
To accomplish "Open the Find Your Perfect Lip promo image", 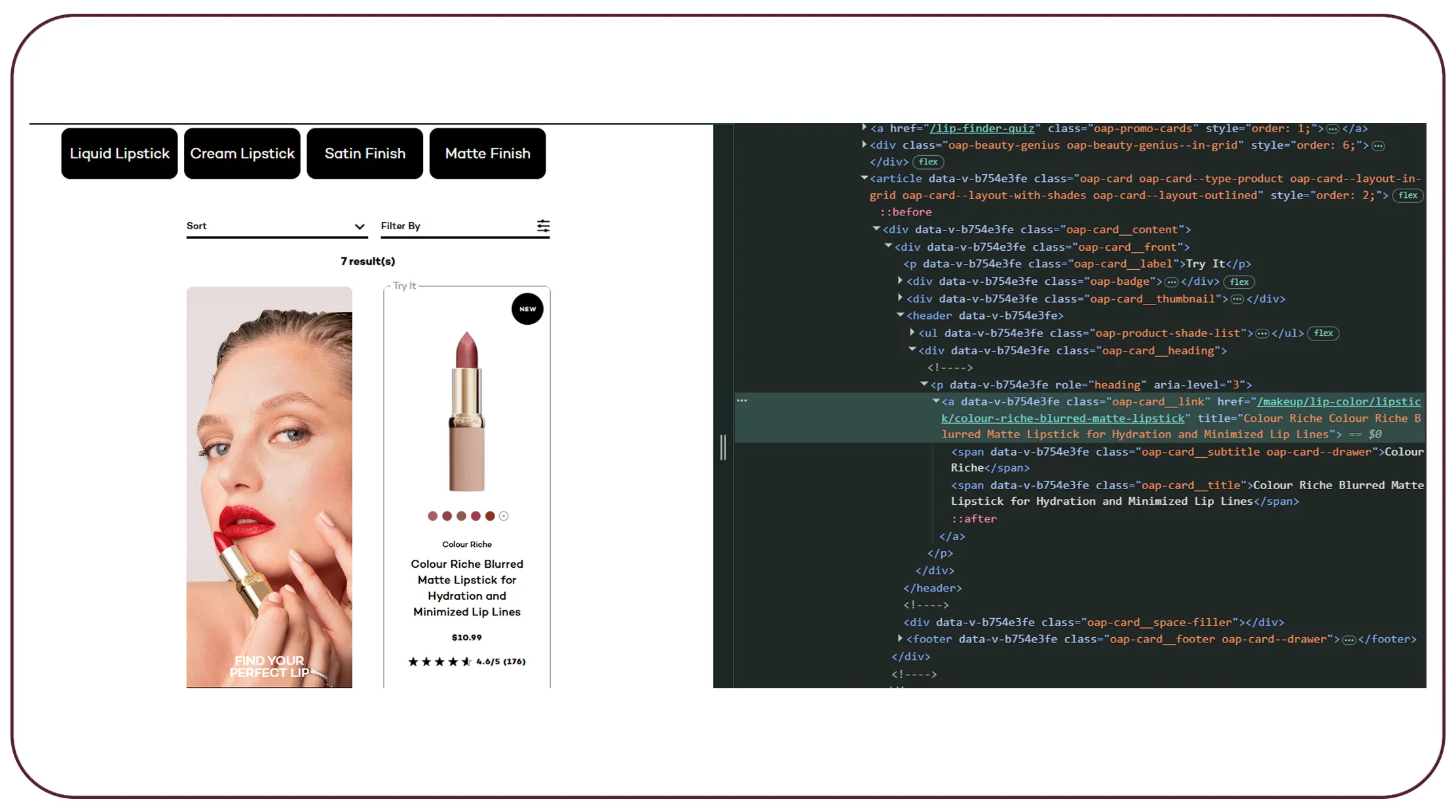I will click(x=269, y=487).
